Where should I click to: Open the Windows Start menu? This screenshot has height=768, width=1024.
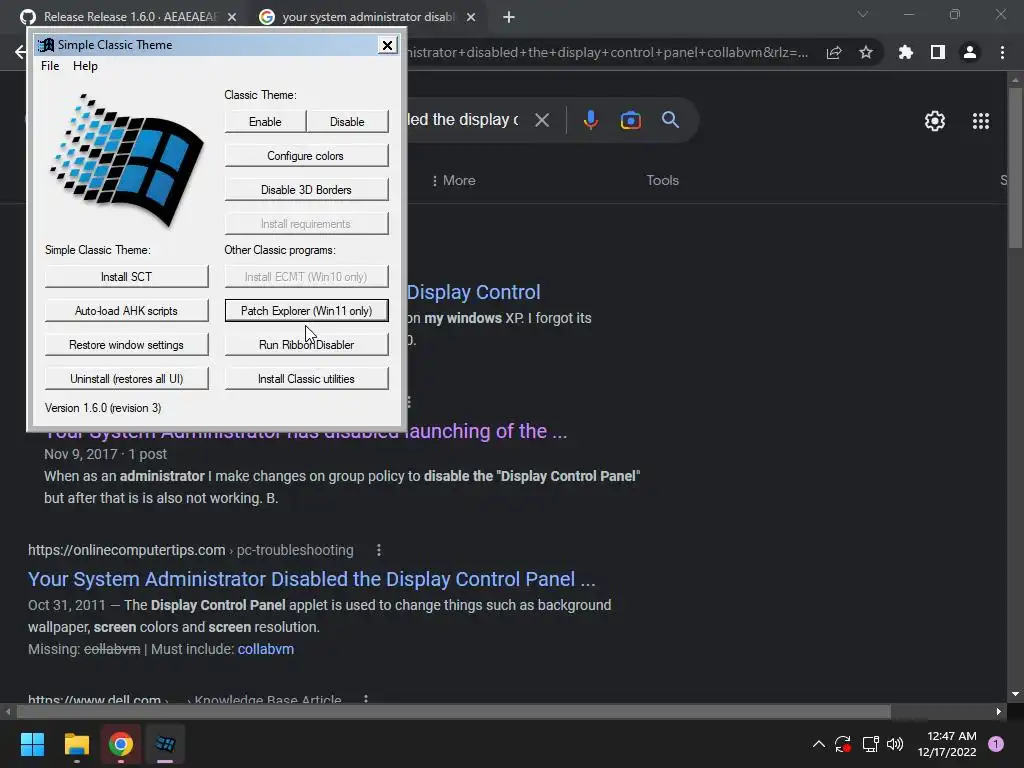(x=32, y=744)
